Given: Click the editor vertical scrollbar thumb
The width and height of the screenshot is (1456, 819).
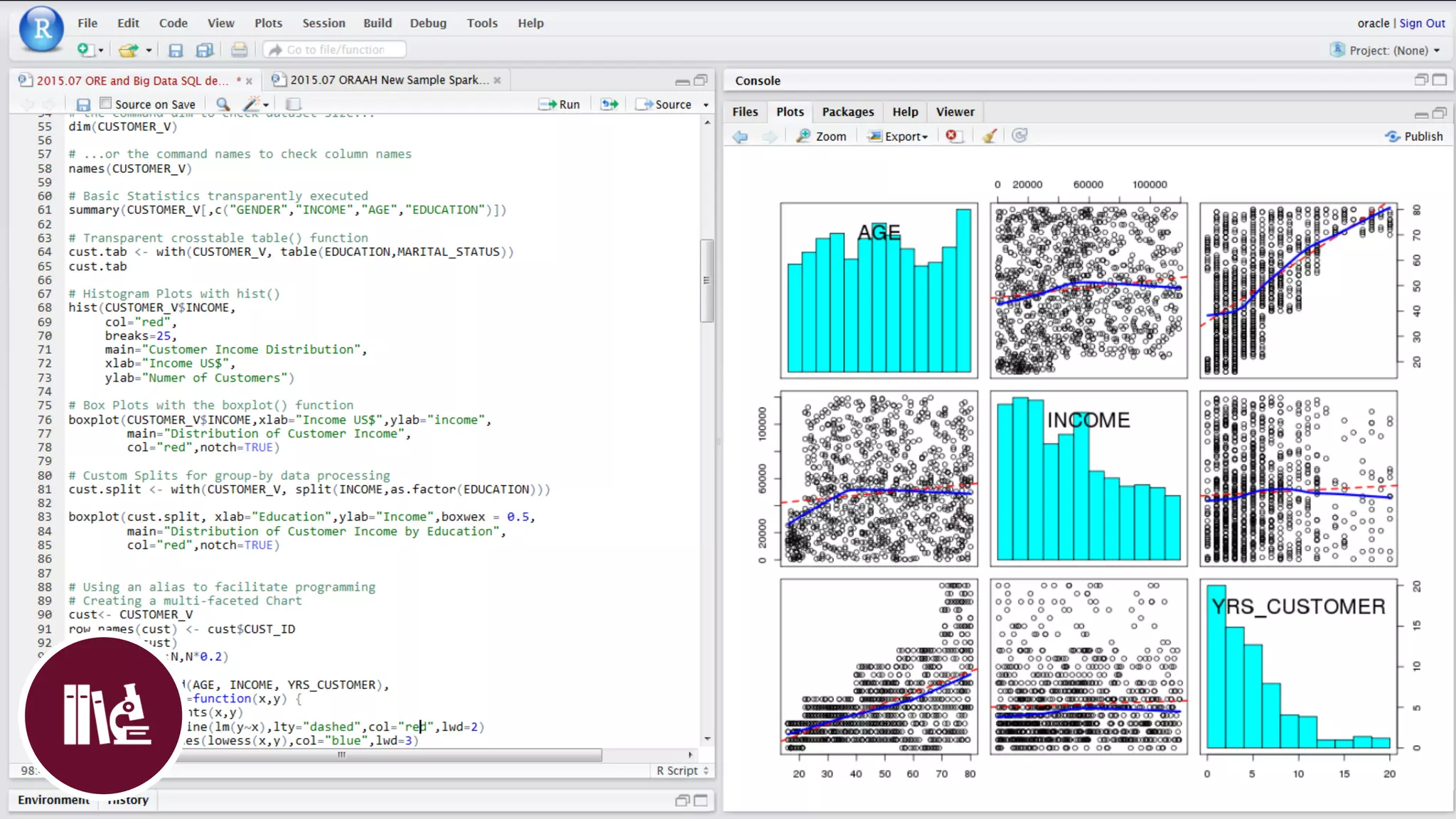Looking at the screenshot, I should click(706, 281).
